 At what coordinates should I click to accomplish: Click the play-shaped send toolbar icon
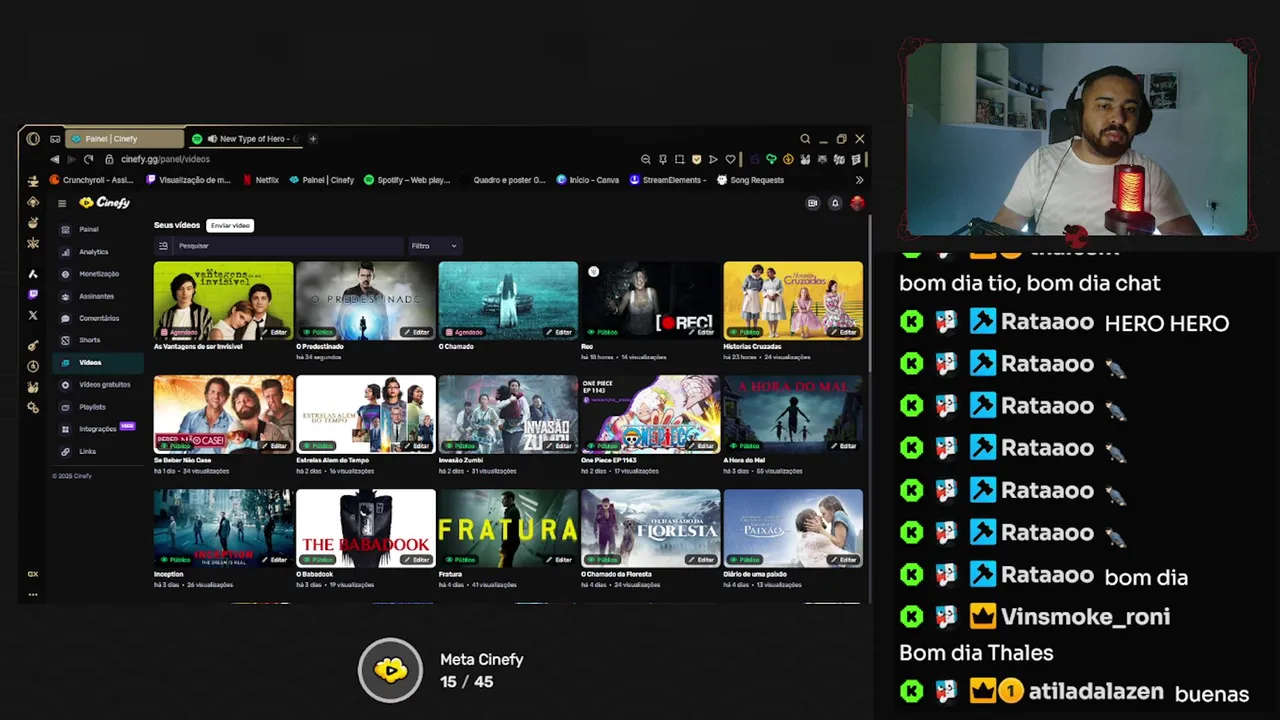[713, 159]
